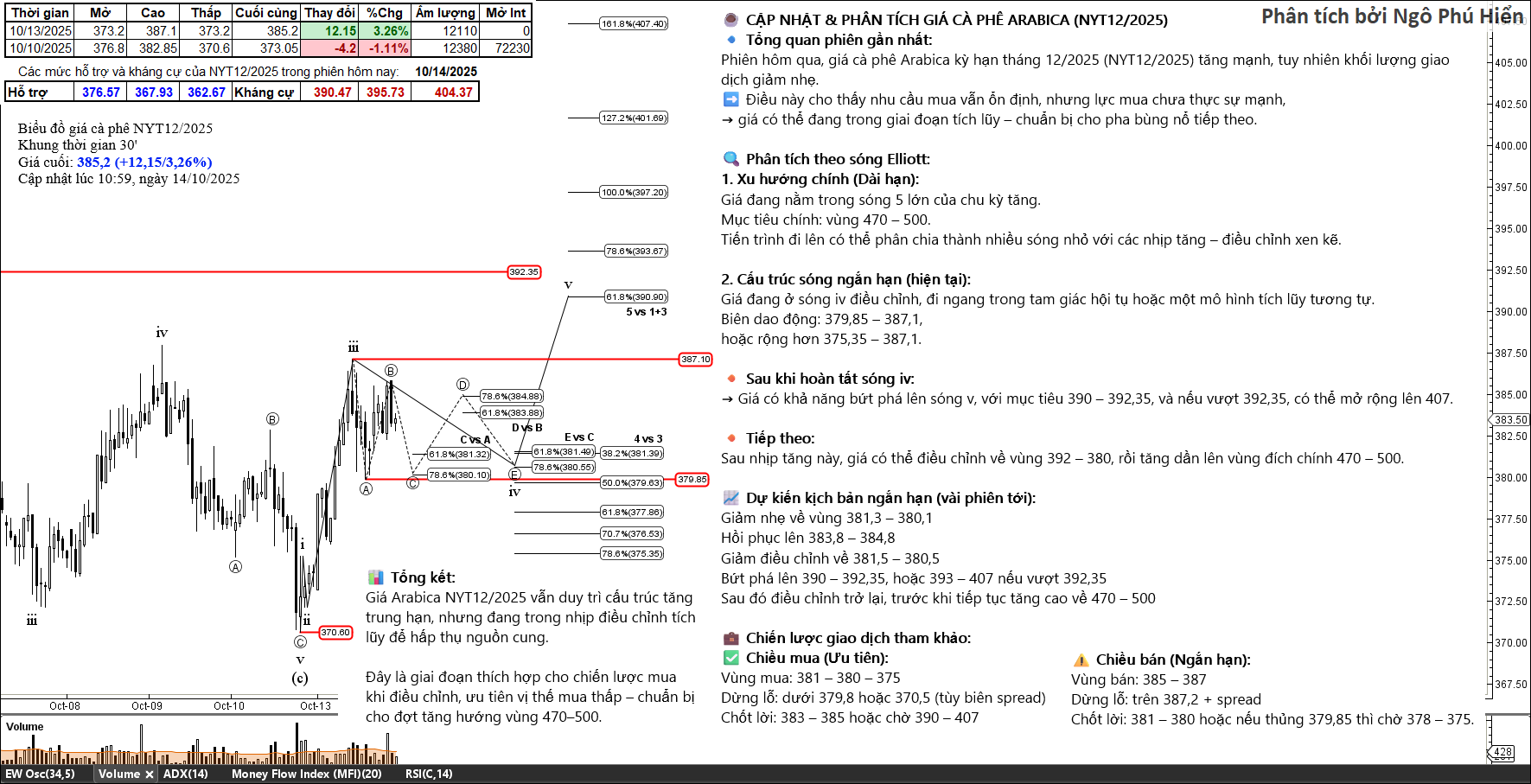Click the 100.0%(397.20) Fibonacci level

pos(634,192)
